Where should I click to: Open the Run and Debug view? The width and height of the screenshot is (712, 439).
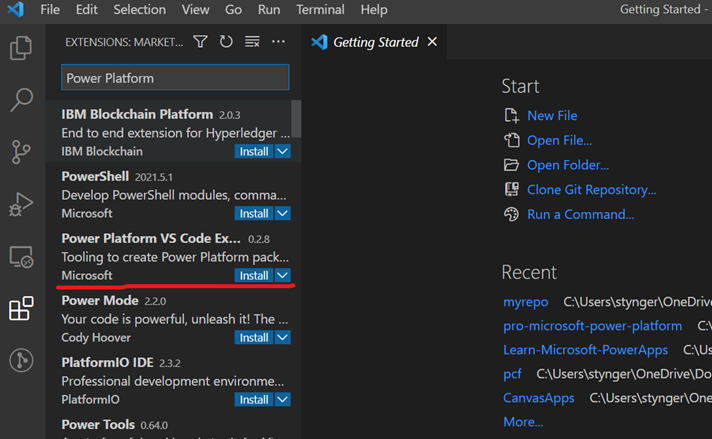click(21, 204)
